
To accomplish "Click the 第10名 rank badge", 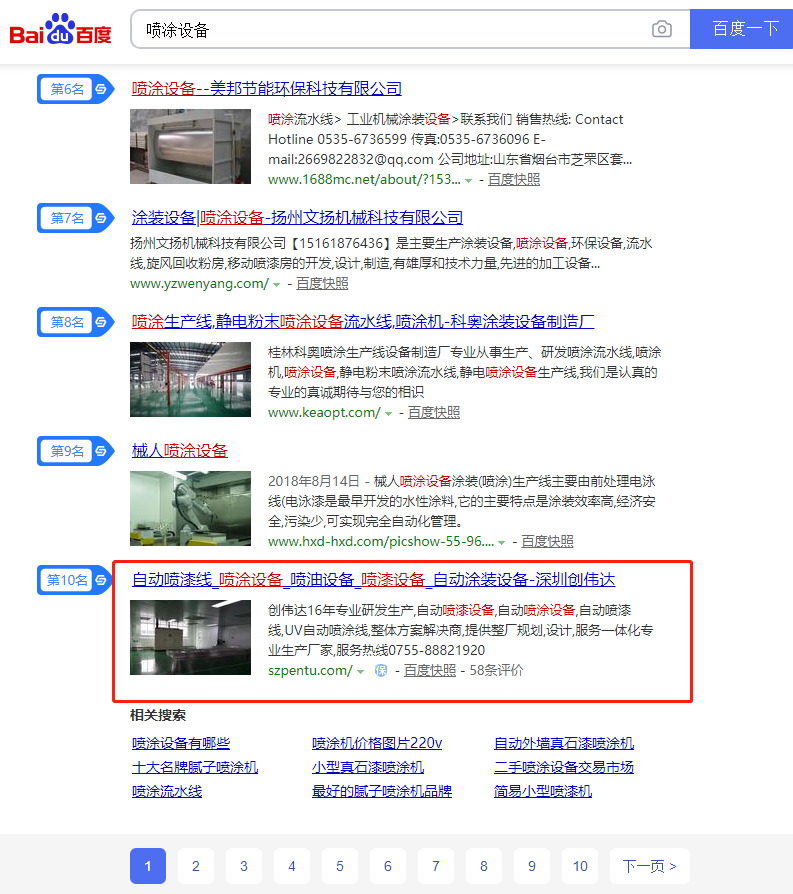I will tap(75, 580).
